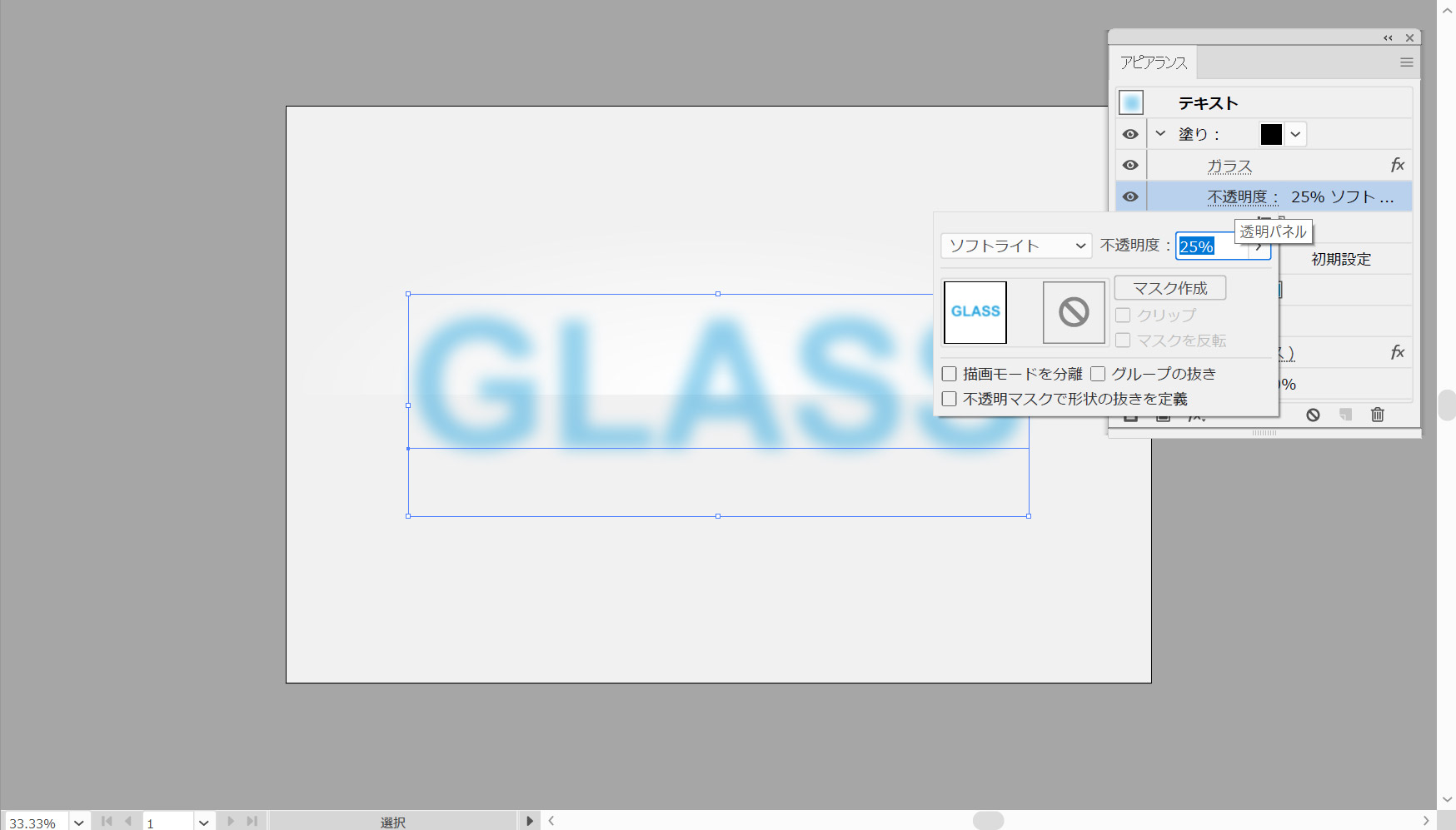1456x830 pixels.
Task: Click the delete selected item trash icon
Action: pos(1377,415)
